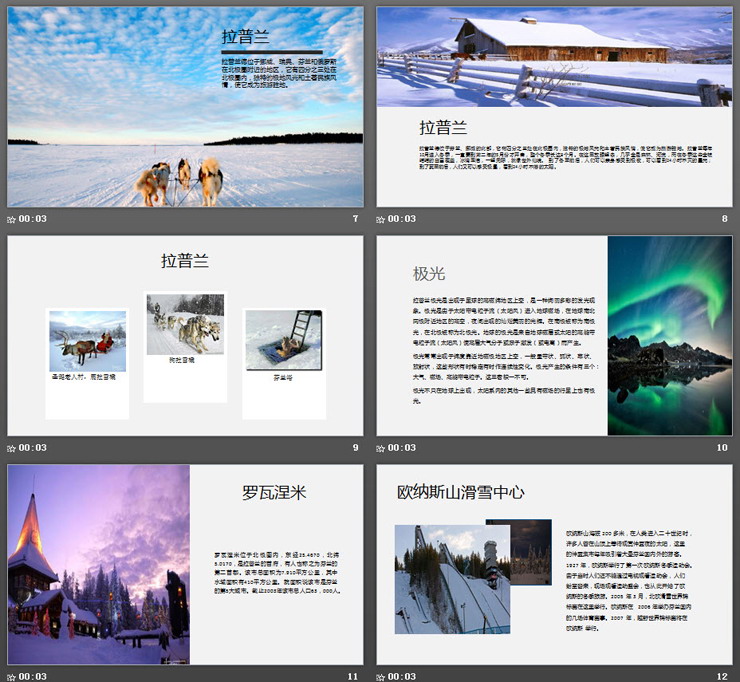
Task: Click the transition star icon under slide 7
Action: [11, 219]
